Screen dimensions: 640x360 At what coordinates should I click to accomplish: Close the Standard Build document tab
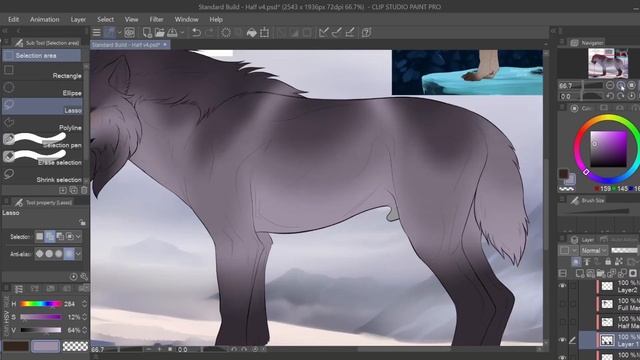pyautogui.click(x=165, y=44)
